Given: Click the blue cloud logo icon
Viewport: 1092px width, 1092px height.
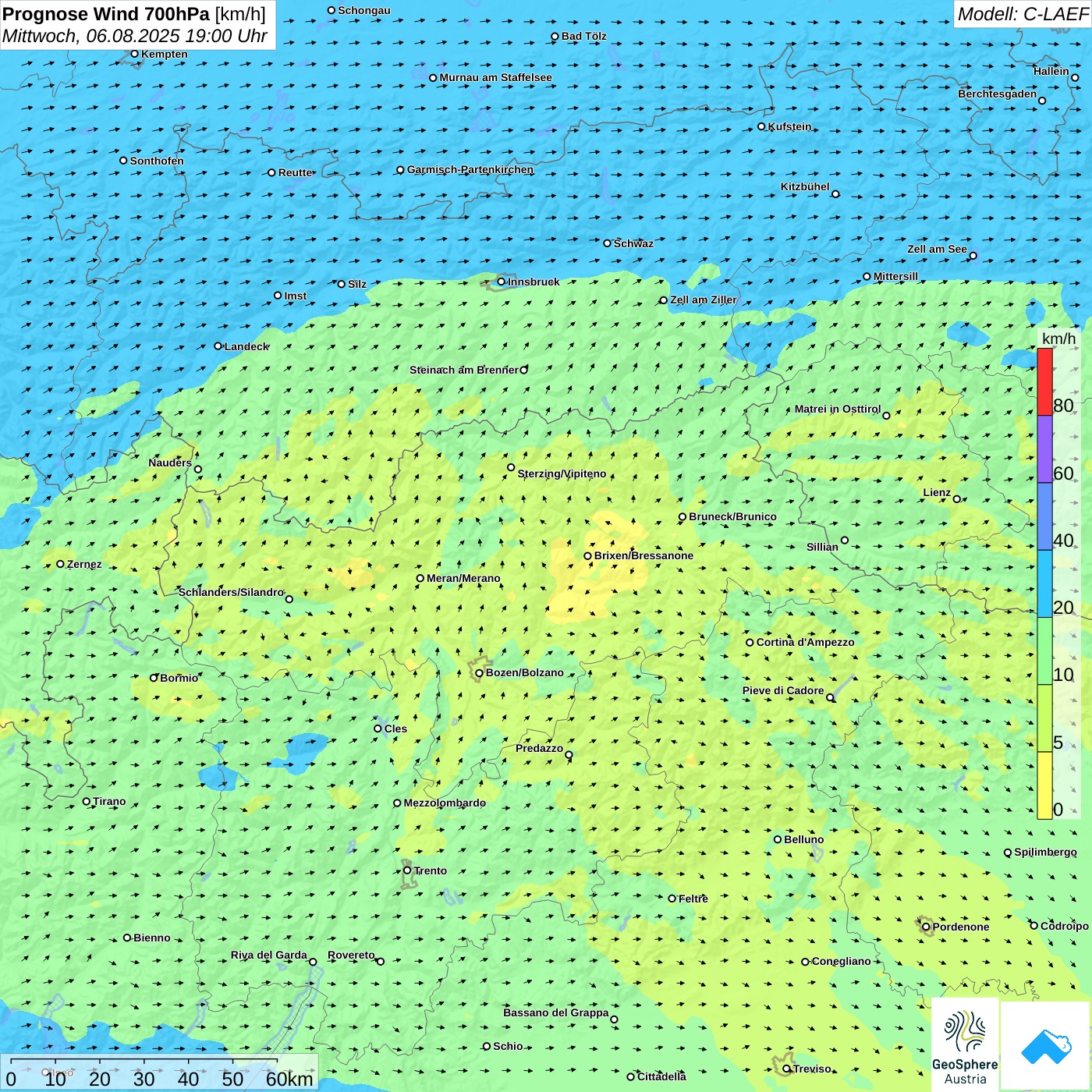Looking at the screenshot, I should tap(1045, 1047).
